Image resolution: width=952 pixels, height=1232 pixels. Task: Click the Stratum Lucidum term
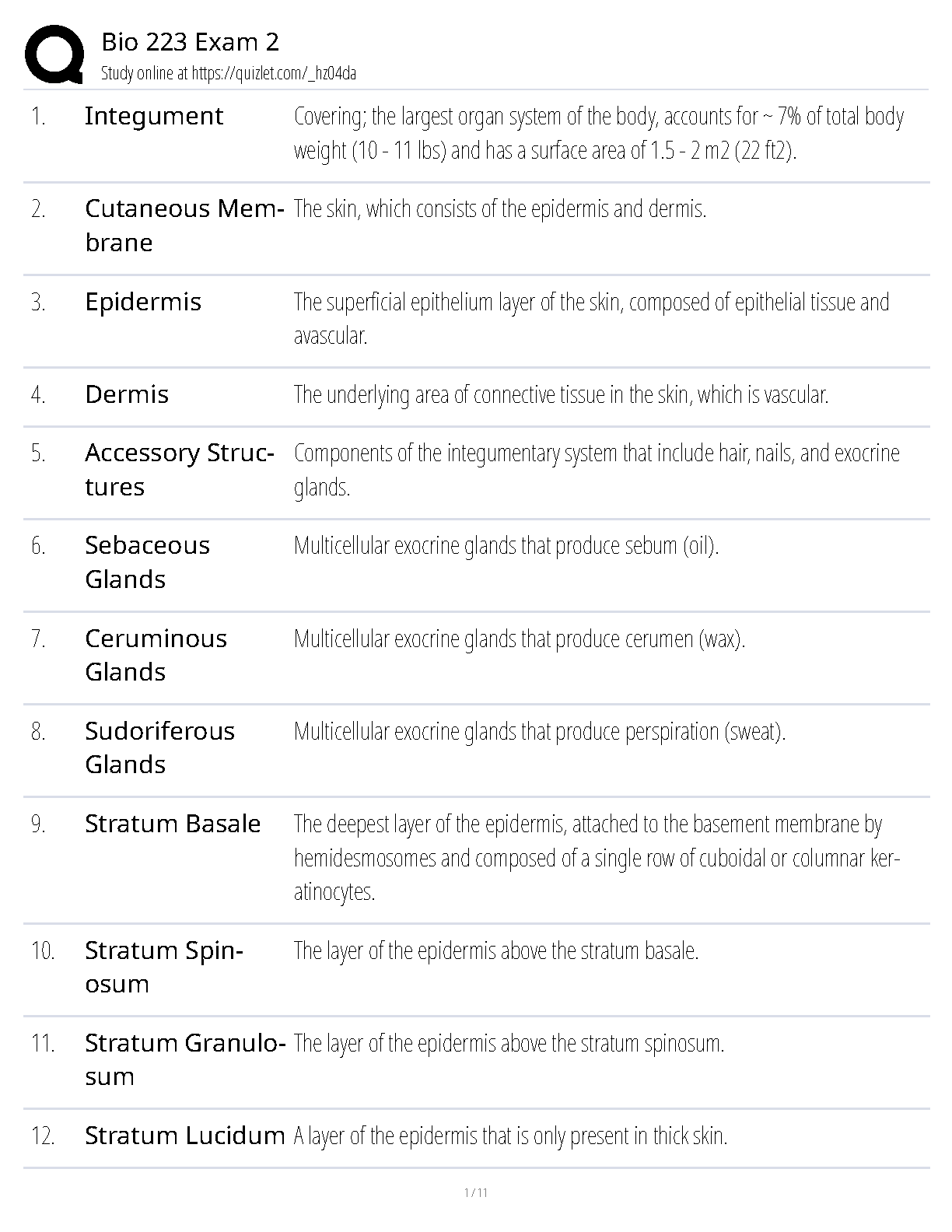click(185, 1136)
